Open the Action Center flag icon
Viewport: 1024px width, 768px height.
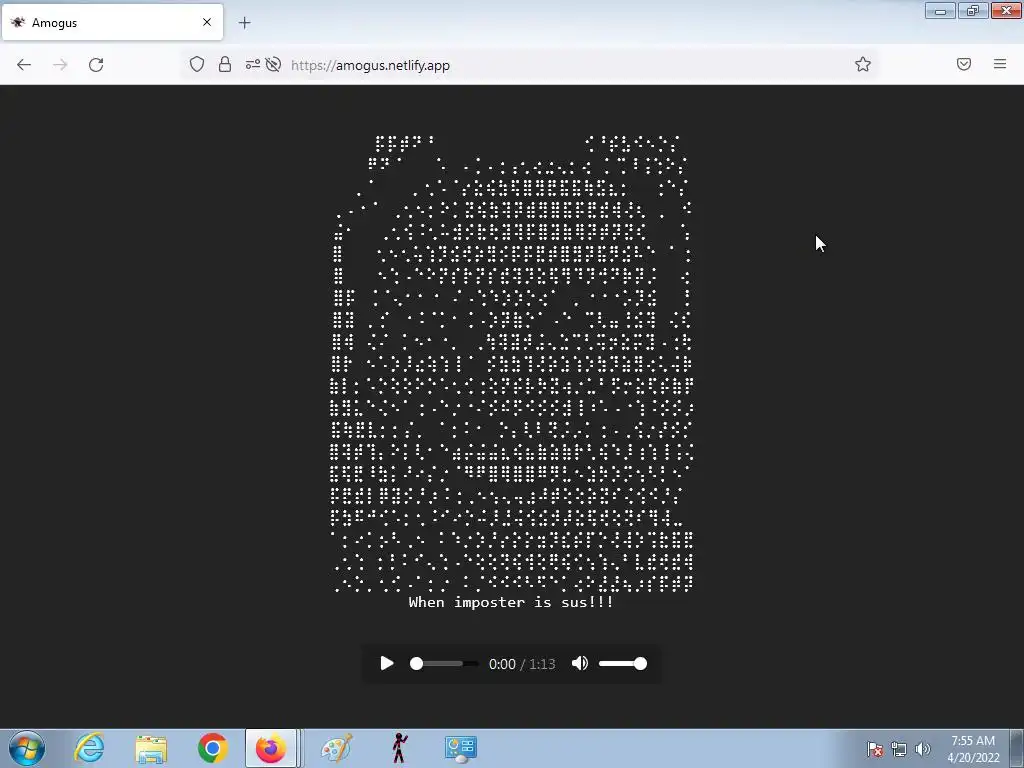(x=875, y=749)
